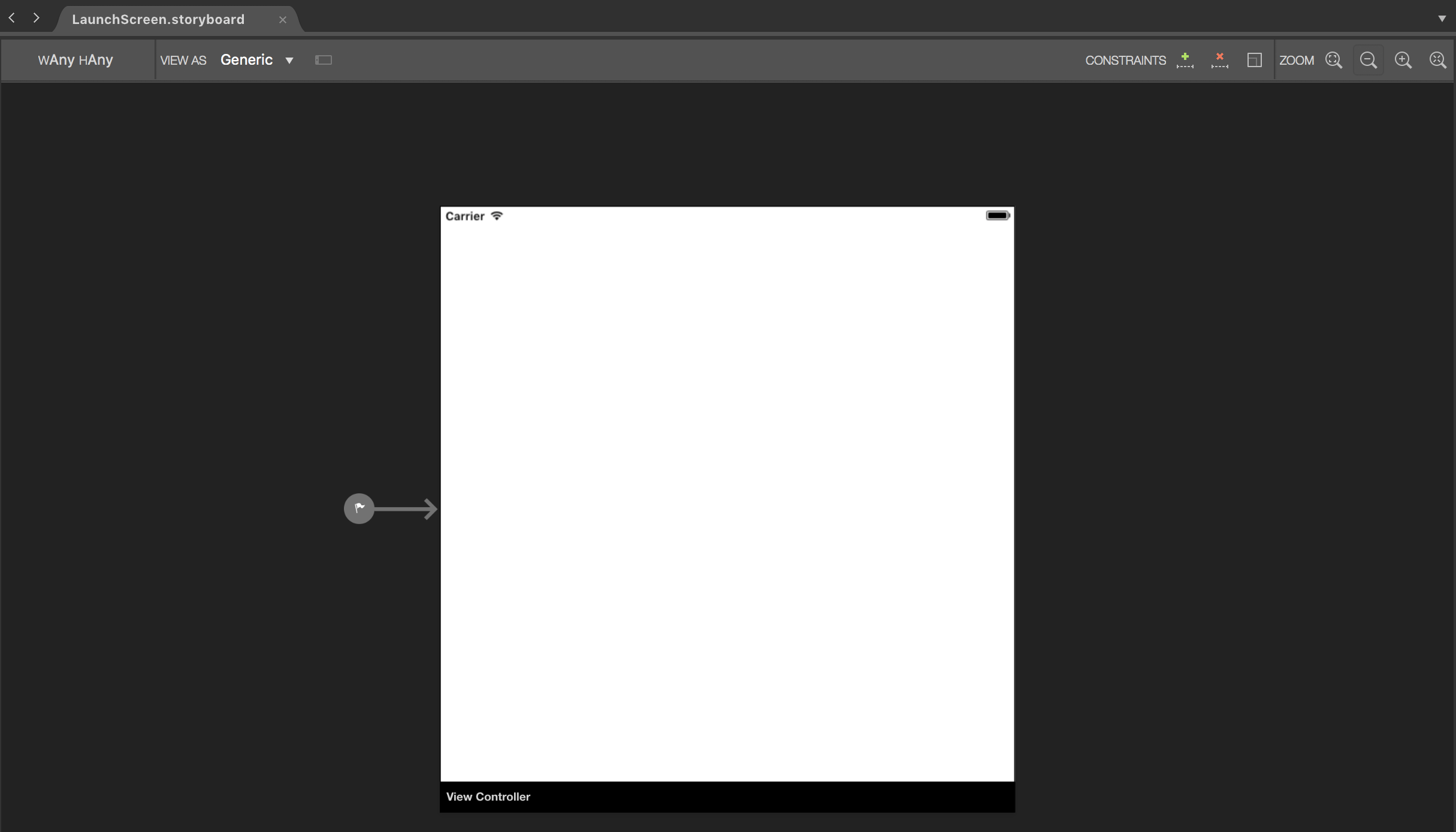
Task: Navigate back with the left chevron
Action: coord(12,18)
